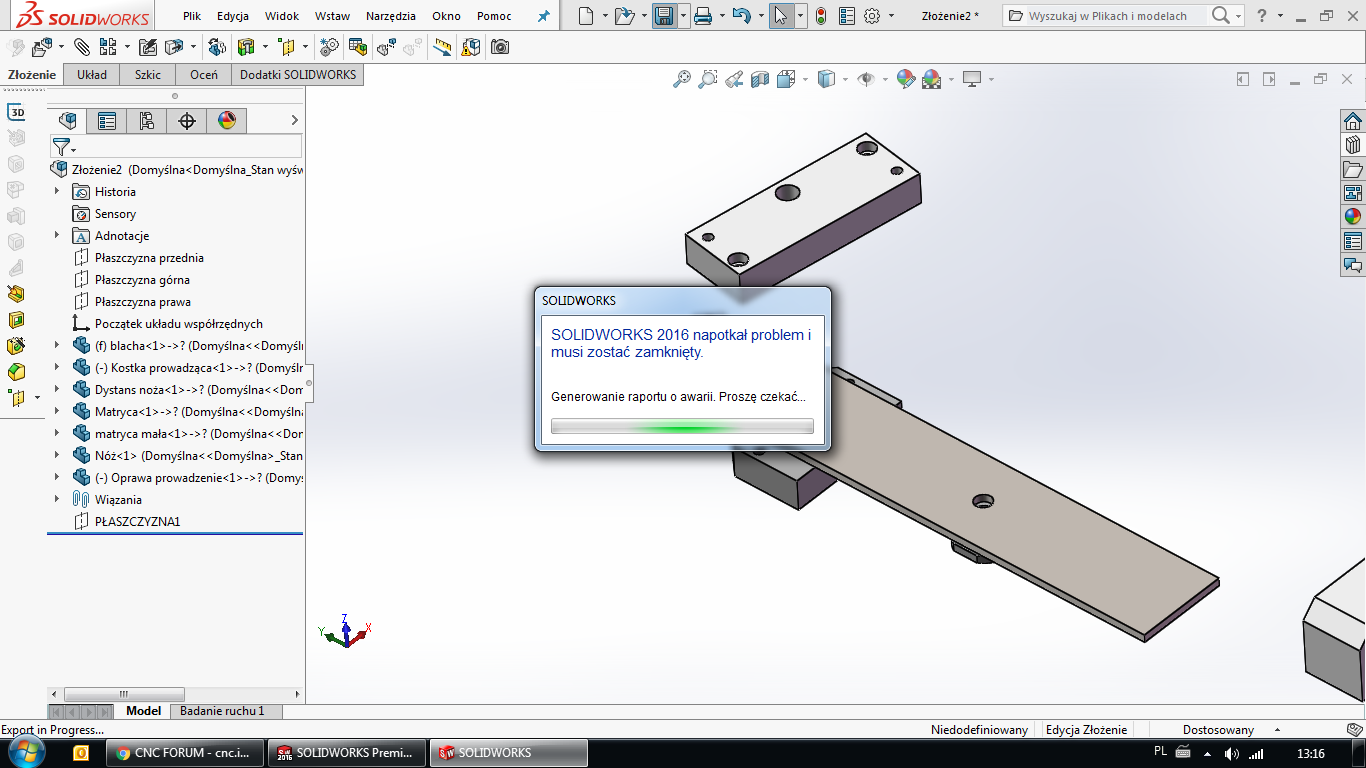Click the Exploded view icon
The width and height of the screenshot is (1366, 768).
coord(386,47)
